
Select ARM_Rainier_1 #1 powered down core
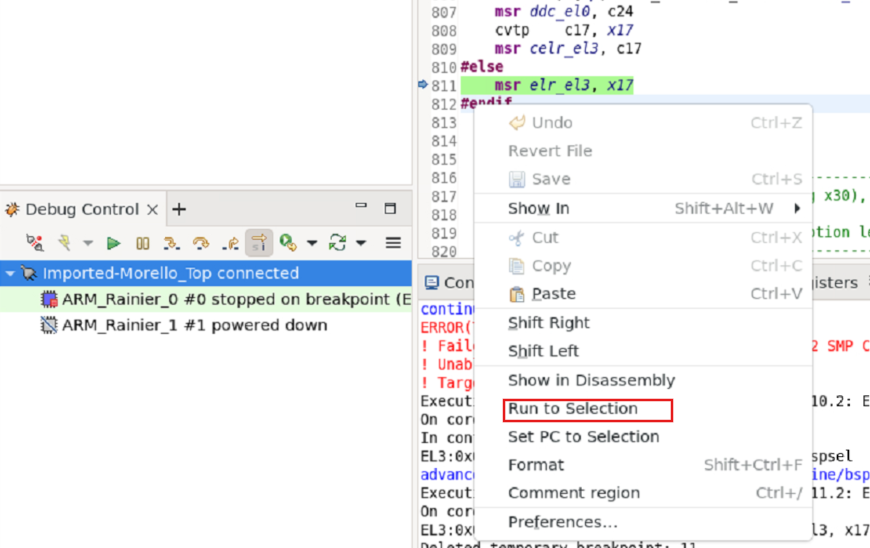[194, 325]
